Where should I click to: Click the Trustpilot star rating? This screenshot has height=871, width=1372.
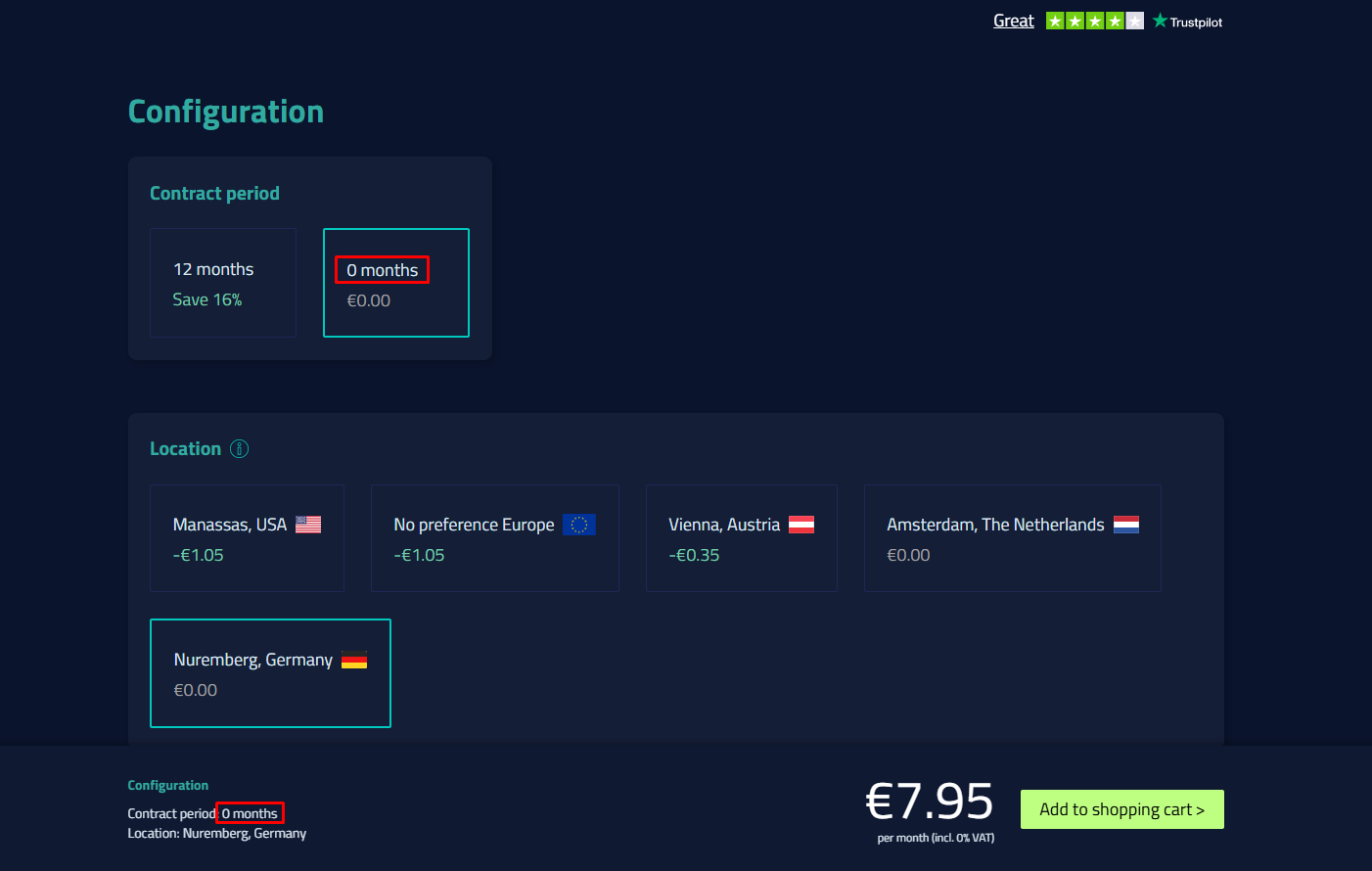click(1094, 22)
